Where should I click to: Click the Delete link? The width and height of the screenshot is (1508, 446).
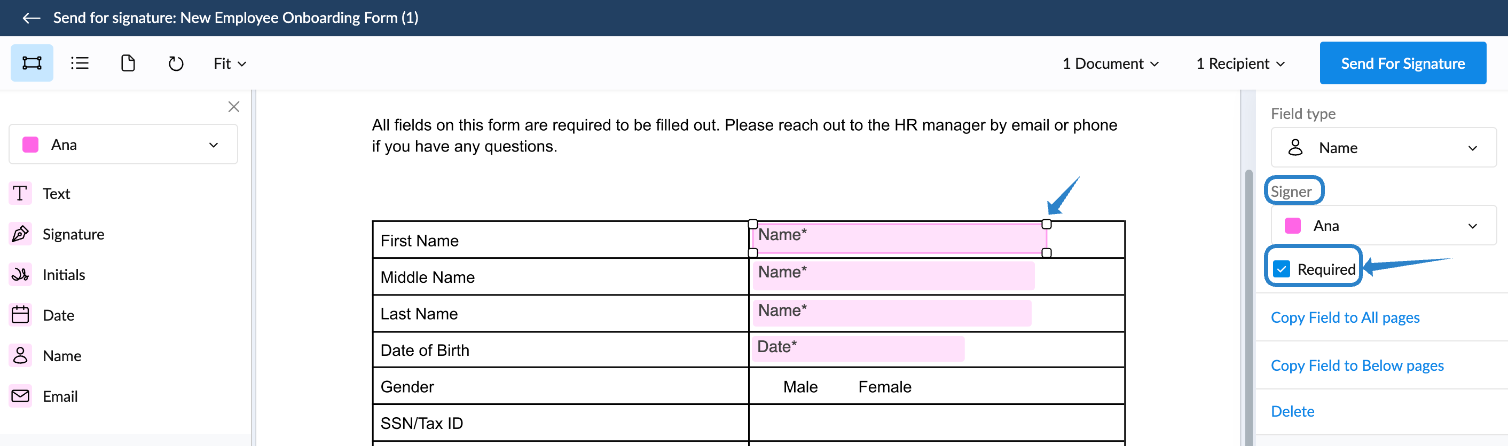(1292, 412)
